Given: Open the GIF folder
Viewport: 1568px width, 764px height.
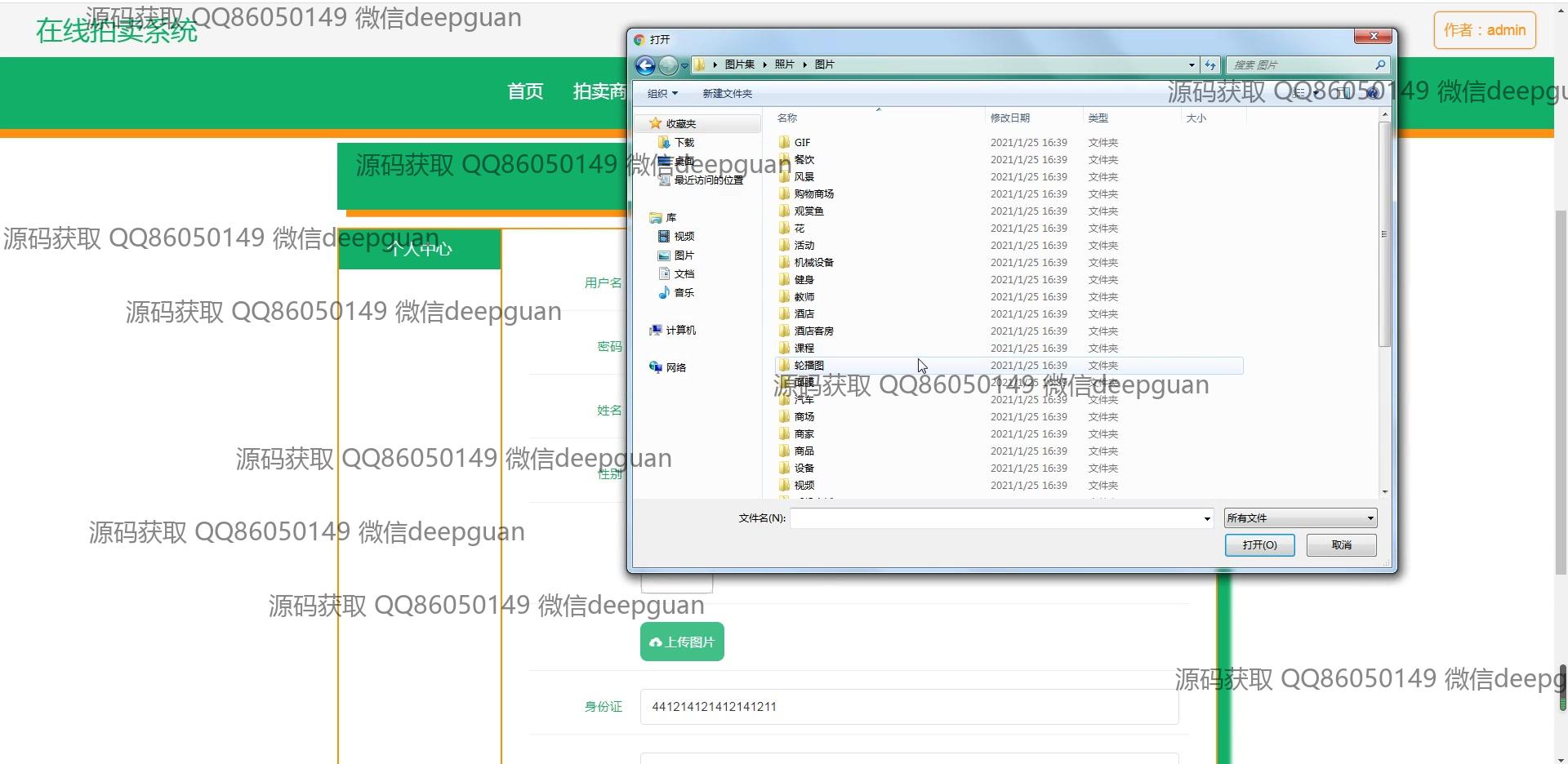Looking at the screenshot, I should click(802, 143).
